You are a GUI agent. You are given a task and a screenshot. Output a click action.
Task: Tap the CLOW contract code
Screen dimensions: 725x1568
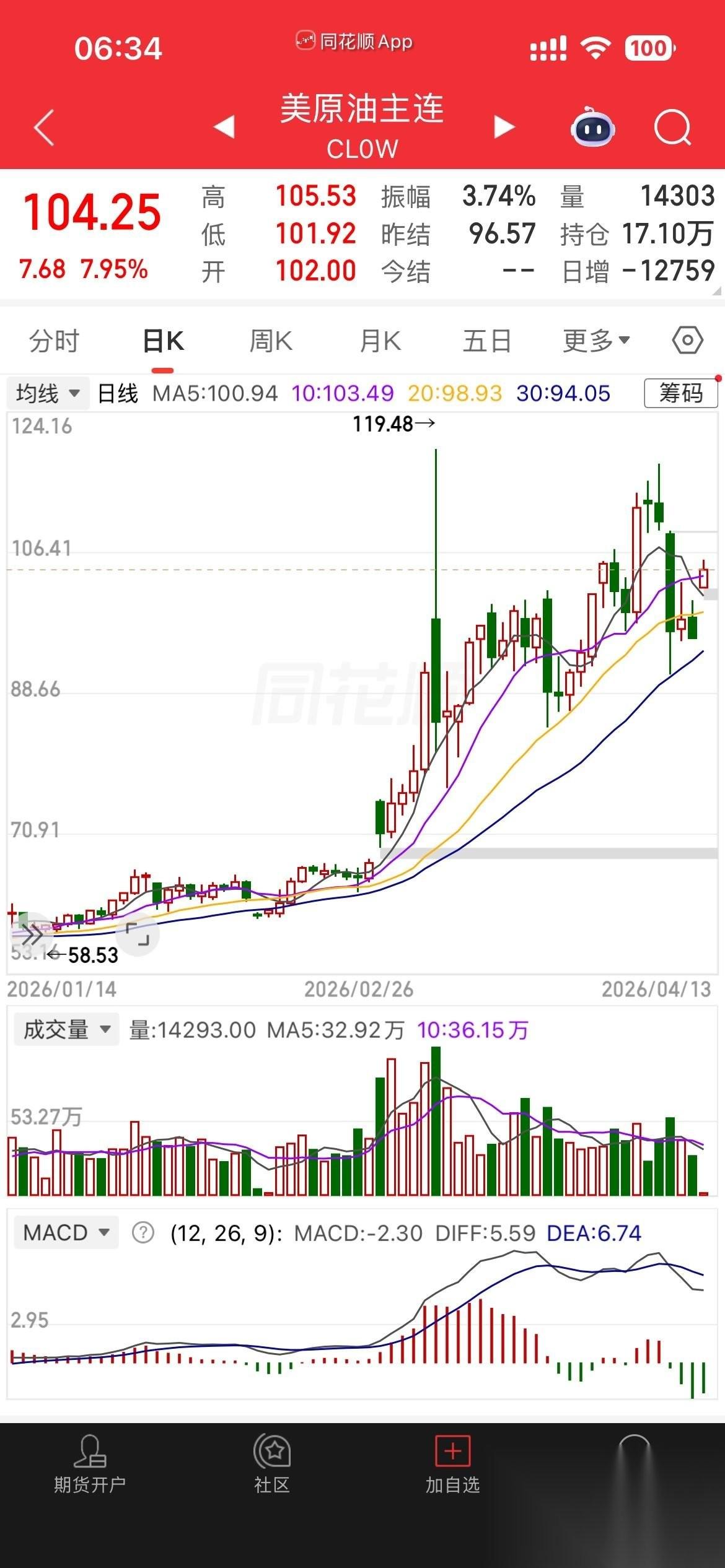(x=362, y=149)
